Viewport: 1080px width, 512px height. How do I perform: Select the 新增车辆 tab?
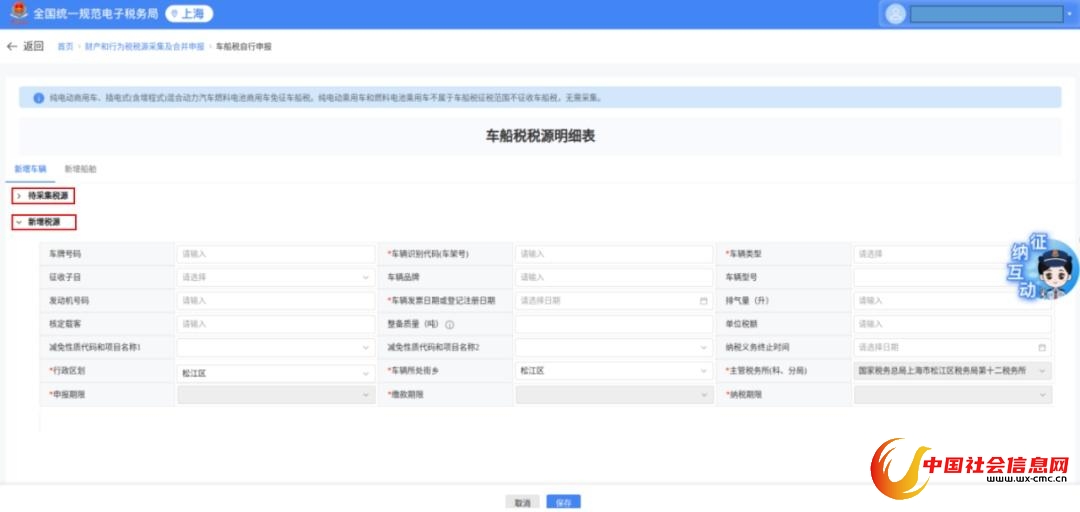(x=30, y=169)
